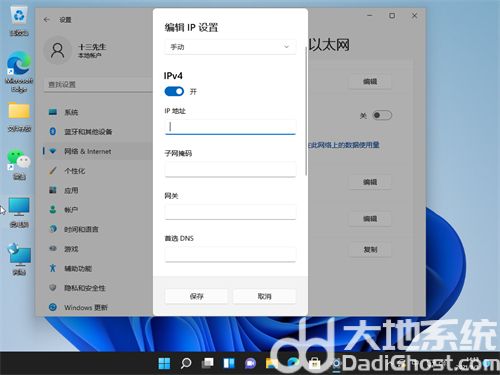Click the 复制 button
The image size is (500, 375).
click(370, 249)
